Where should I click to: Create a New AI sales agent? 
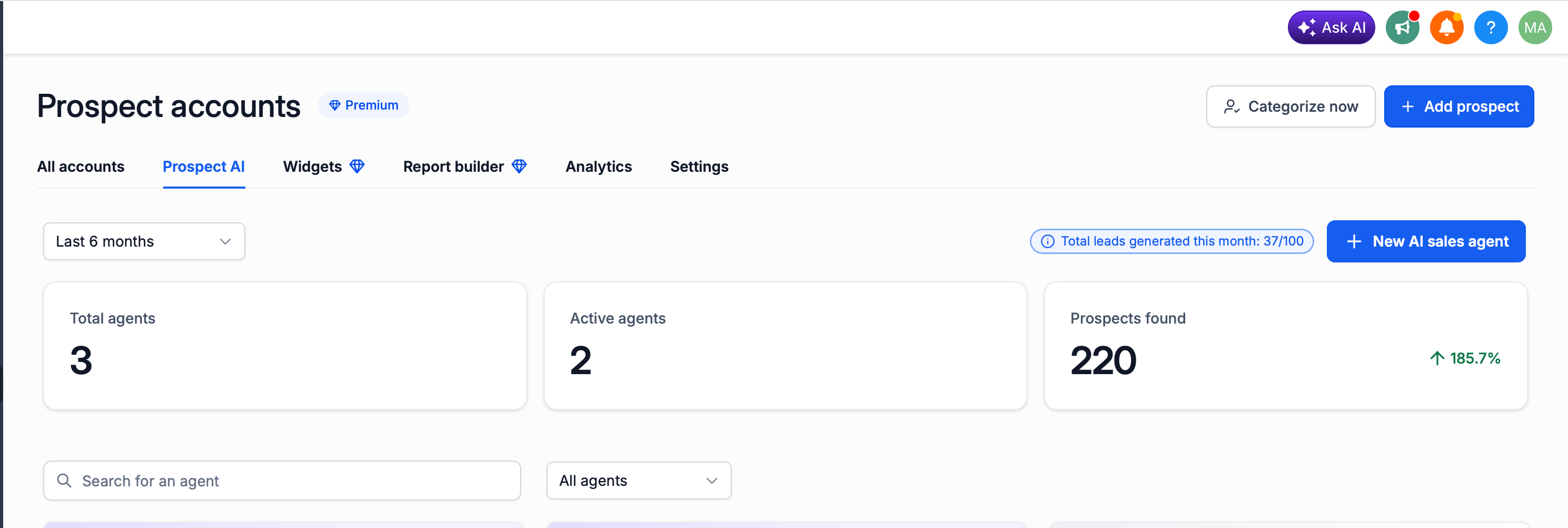coord(1425,242)
